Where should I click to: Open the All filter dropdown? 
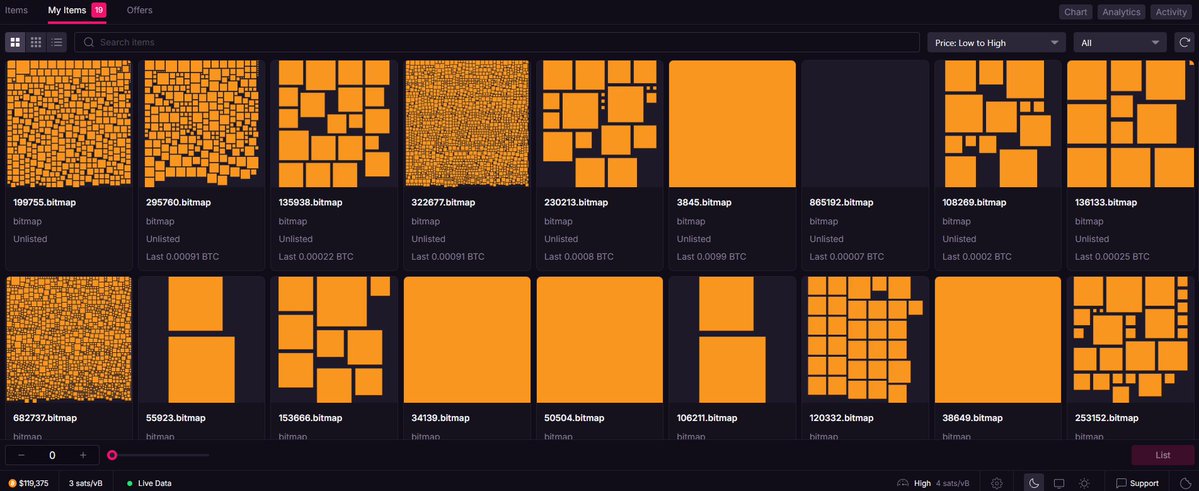point(1119,43)
